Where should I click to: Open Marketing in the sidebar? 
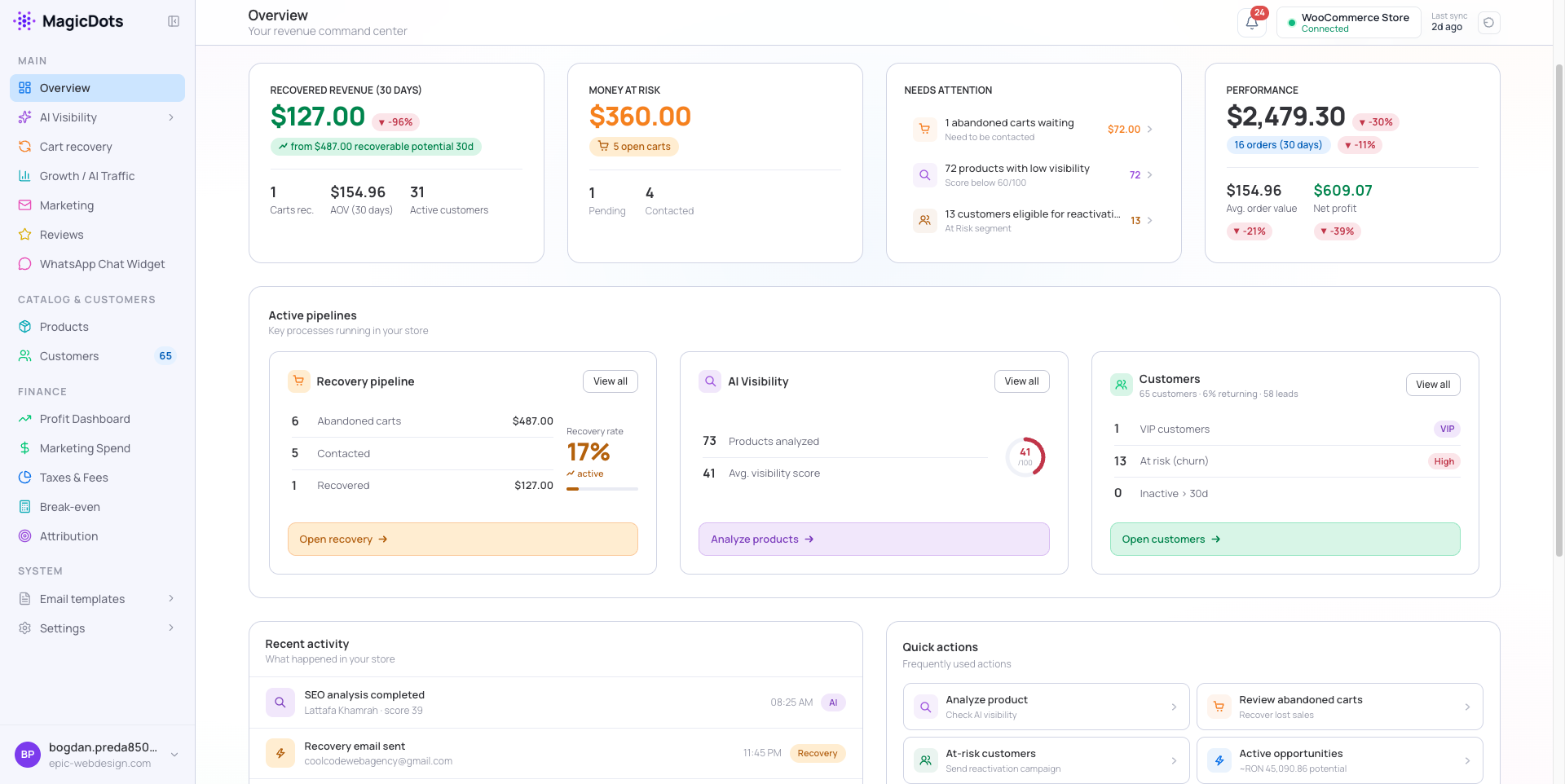(x=97, y=205)
